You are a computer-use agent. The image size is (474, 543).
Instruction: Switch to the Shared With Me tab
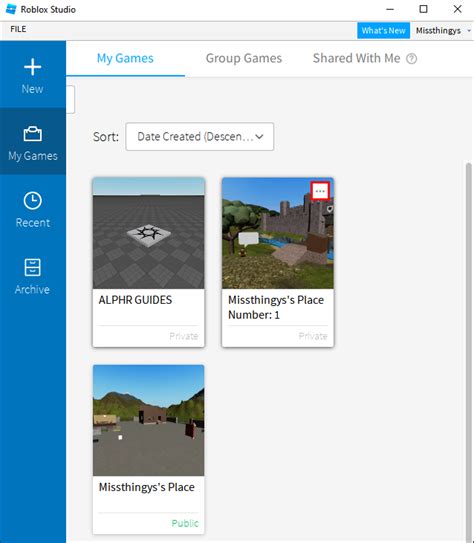coord(356,59)
